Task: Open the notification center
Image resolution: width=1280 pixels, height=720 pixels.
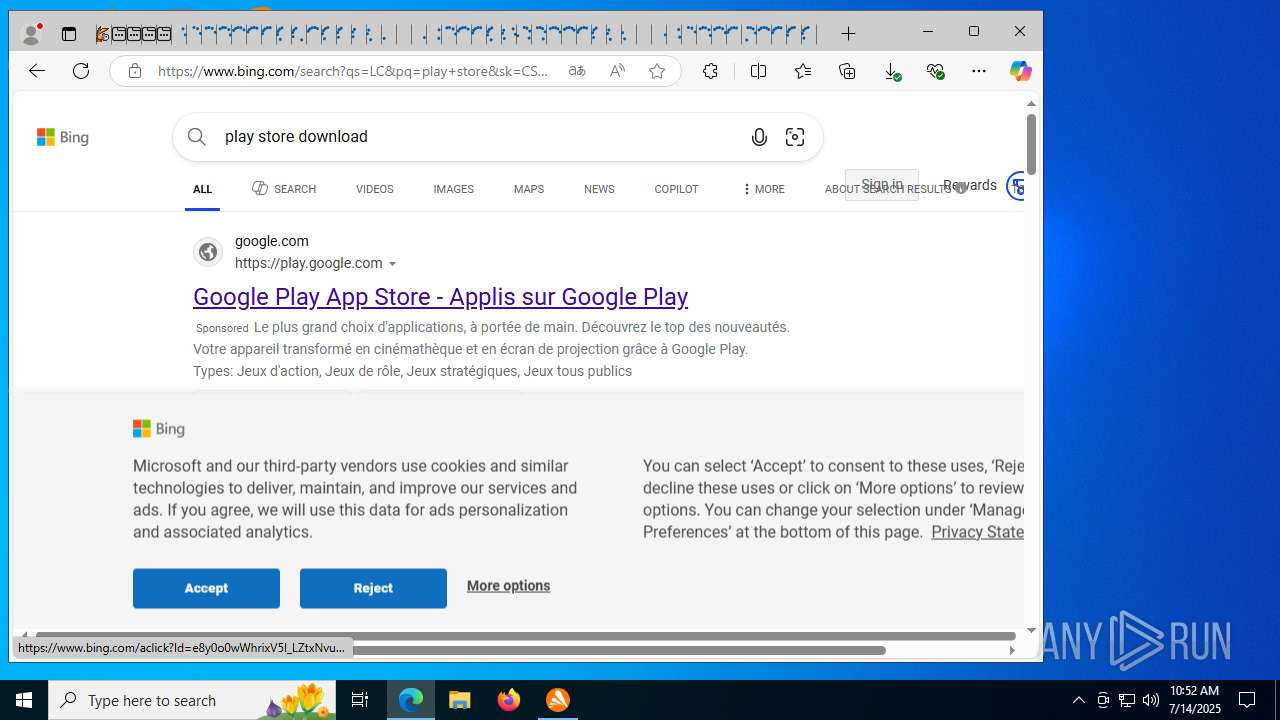Action: [x=1247, y=700]
